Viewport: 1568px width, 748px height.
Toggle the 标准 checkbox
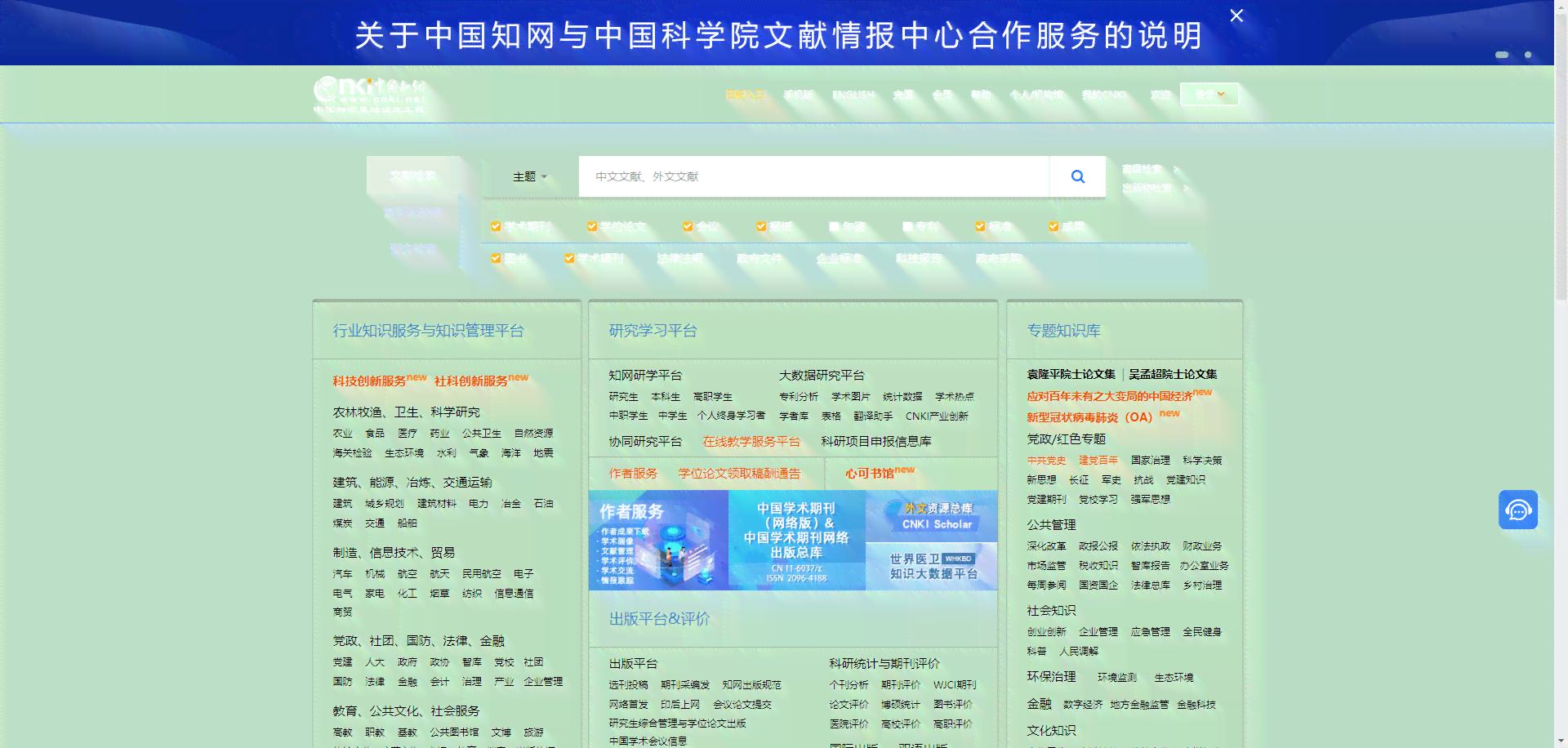pyautogui.click(x=980, y=226)
